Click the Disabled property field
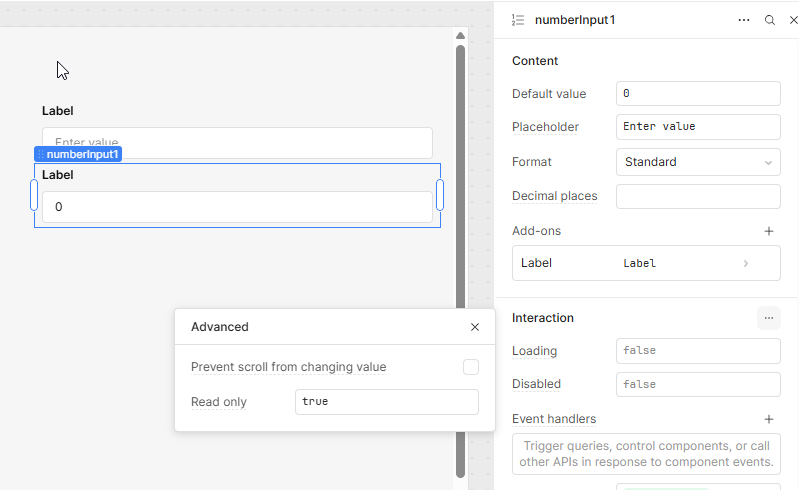This screenshot has width=799, height=490. tap(698, 384)
